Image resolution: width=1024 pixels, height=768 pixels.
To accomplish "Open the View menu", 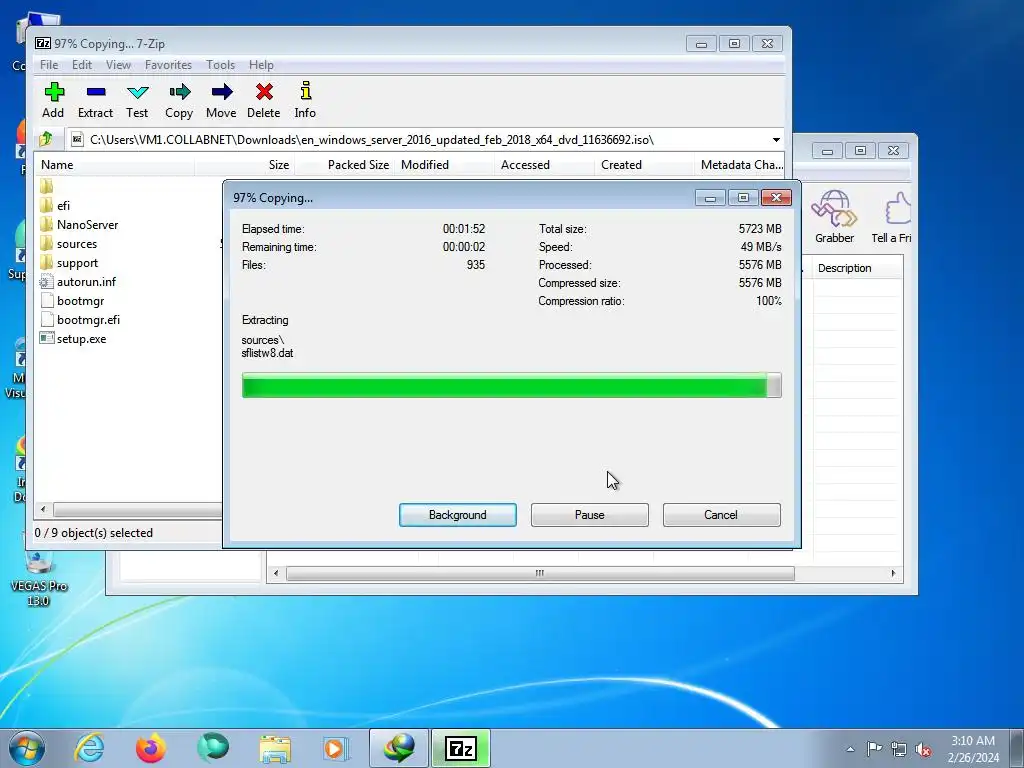I will (x=118, y=65).
